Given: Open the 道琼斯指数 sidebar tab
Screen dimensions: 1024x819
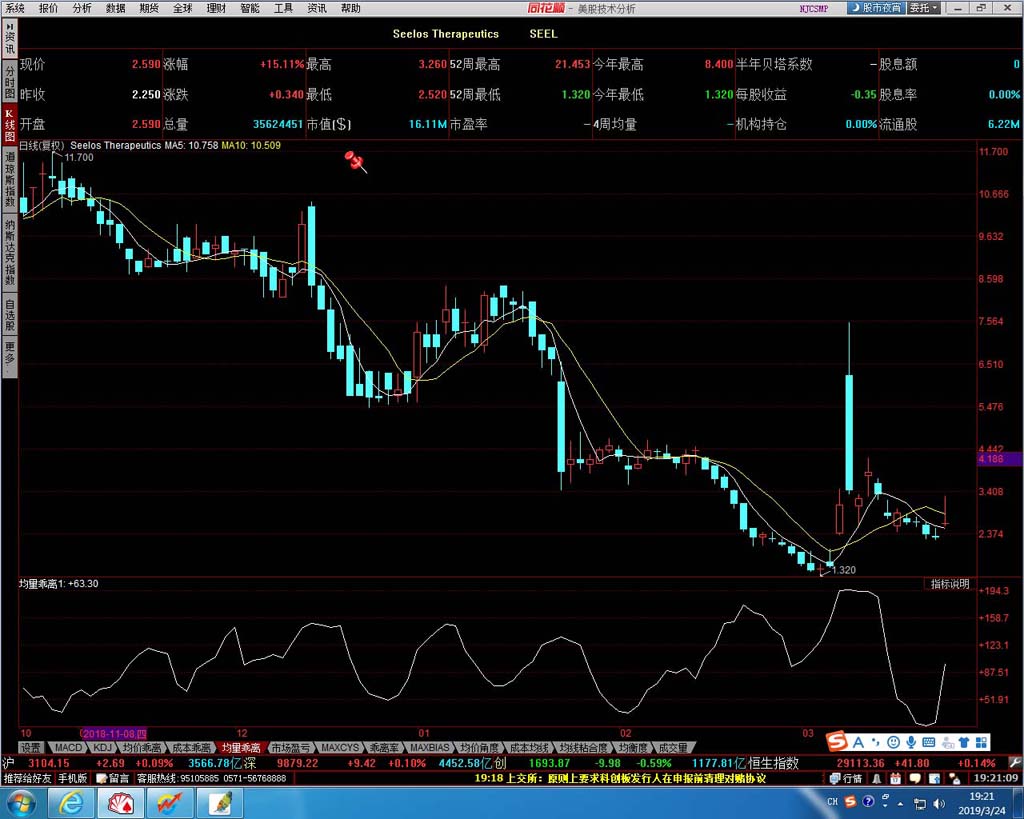Looking at the screenshot, I should pyautogui.click(x=9, y=178).
